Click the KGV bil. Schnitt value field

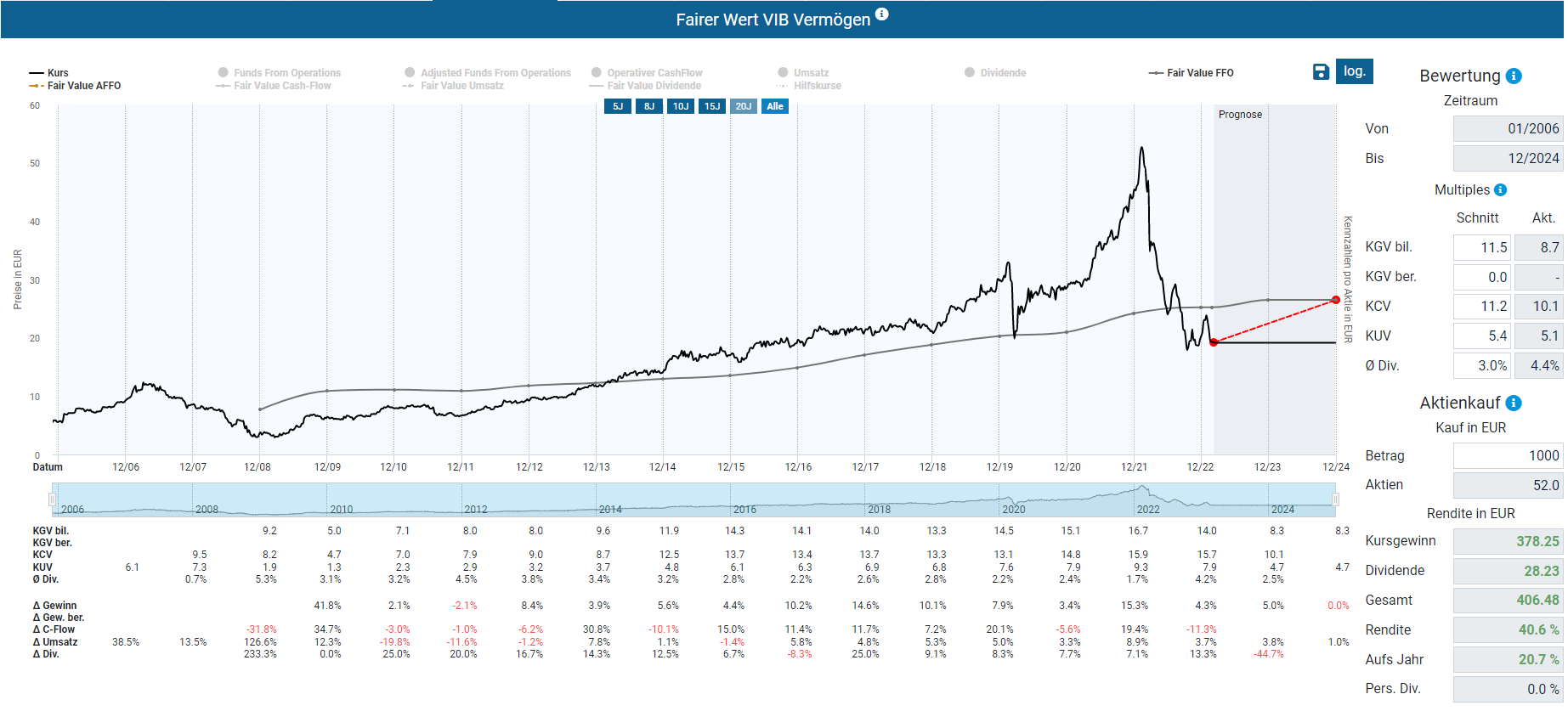(x=1481, y=248)
